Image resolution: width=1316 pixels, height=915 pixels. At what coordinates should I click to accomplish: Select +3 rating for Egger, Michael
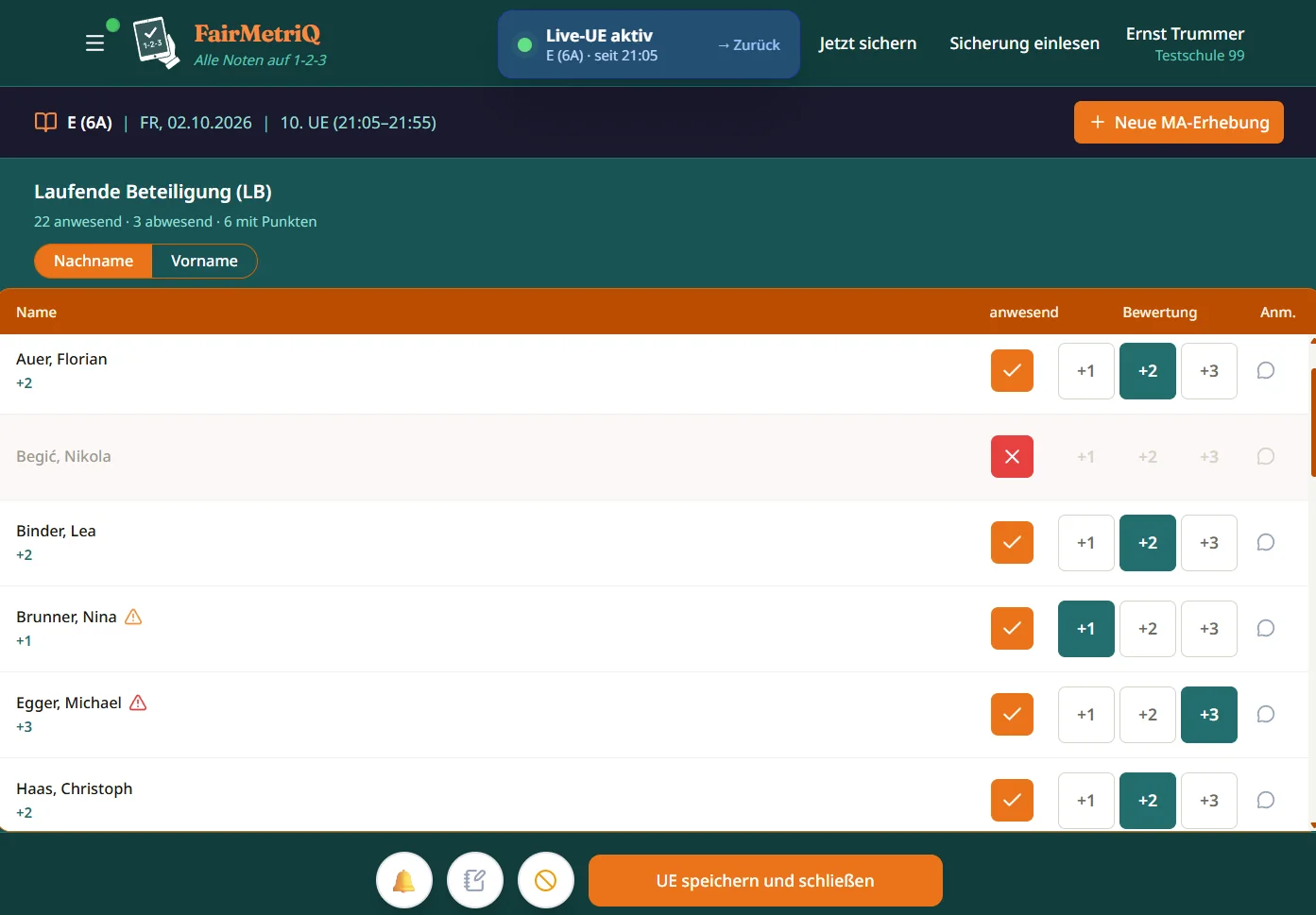point(1209,714)
